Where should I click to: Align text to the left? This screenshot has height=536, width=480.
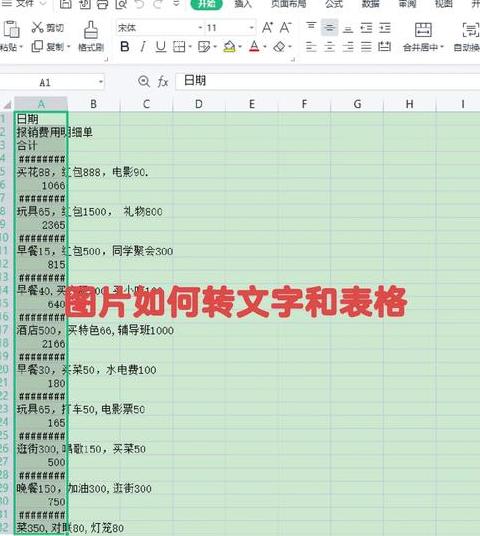coord(311,46)
